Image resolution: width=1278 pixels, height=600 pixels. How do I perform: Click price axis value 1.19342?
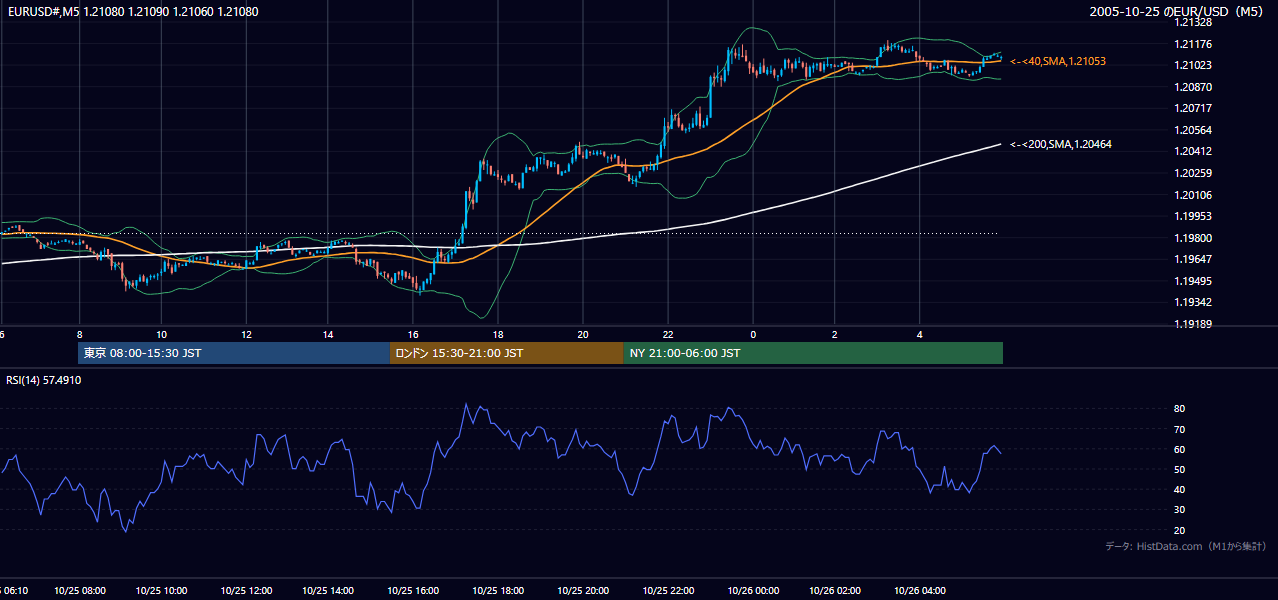pyautogui.click(x=1194, y=302)
